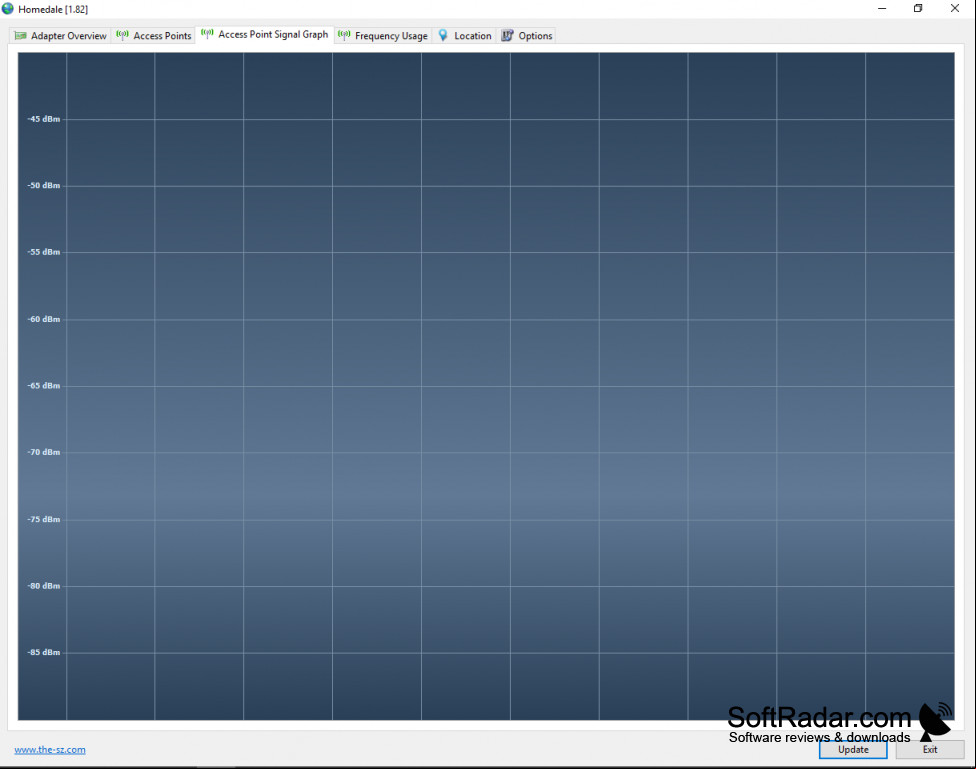The height and width of the screenshot is (769, 976).
Task: Click the Frequency Usage antenna icon
Action: [x=344, y=35]
